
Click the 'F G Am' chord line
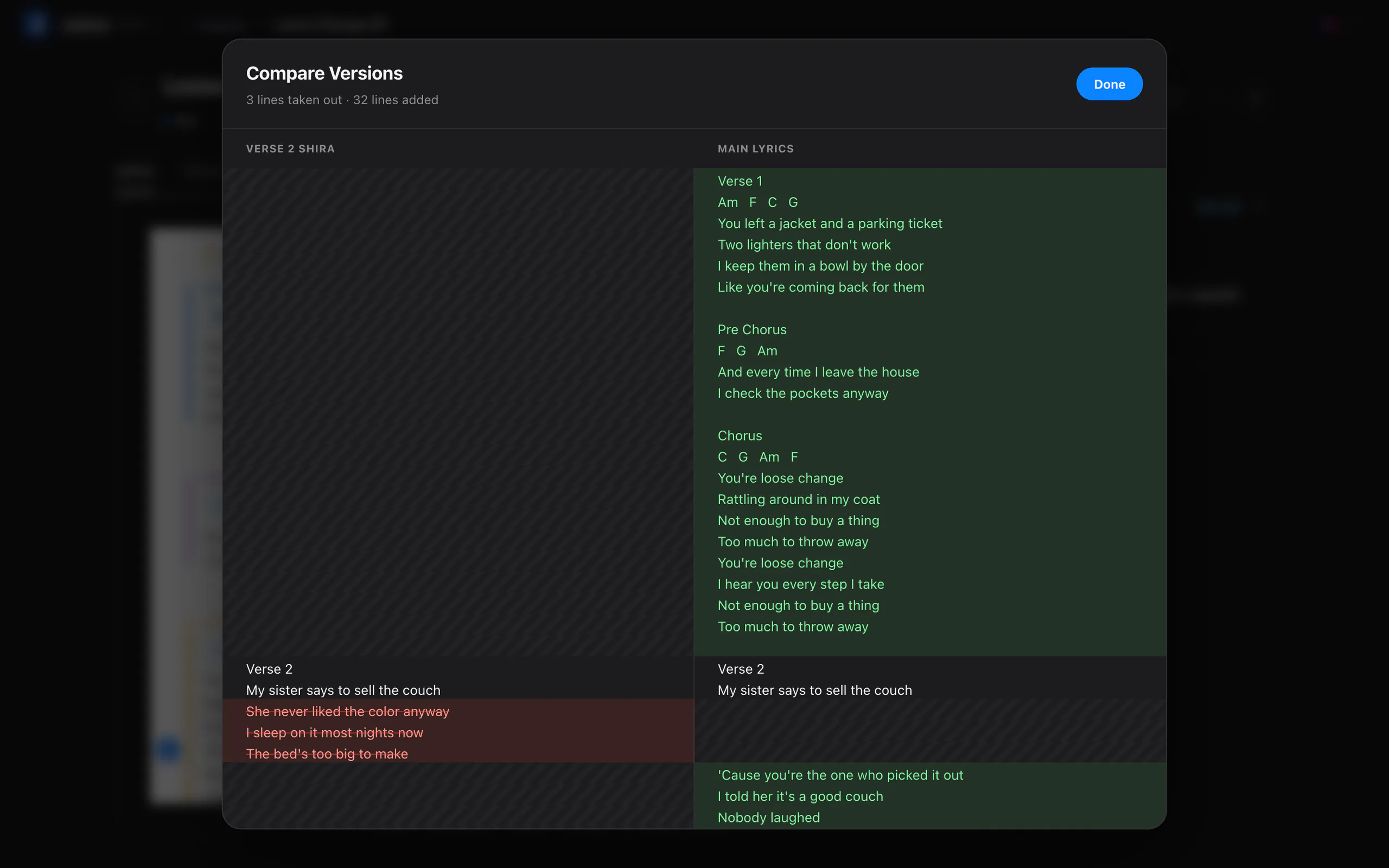pos(747,351)
